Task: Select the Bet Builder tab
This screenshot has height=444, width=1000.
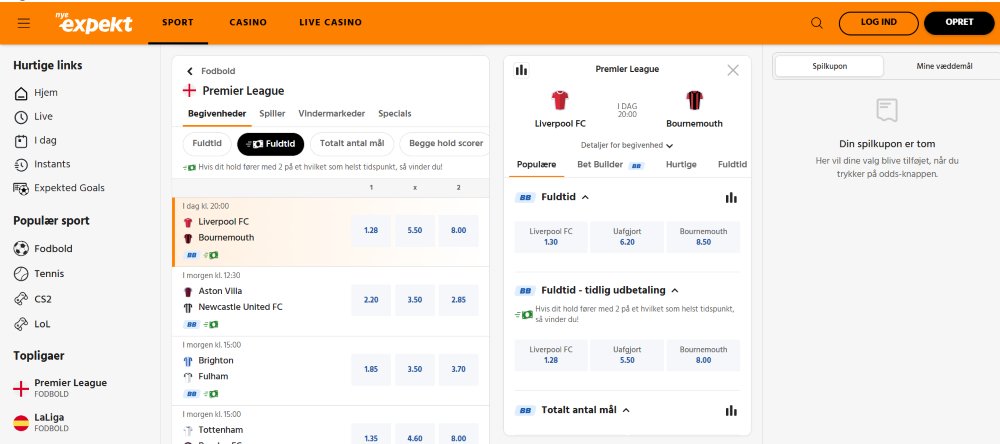Action: 610,165
